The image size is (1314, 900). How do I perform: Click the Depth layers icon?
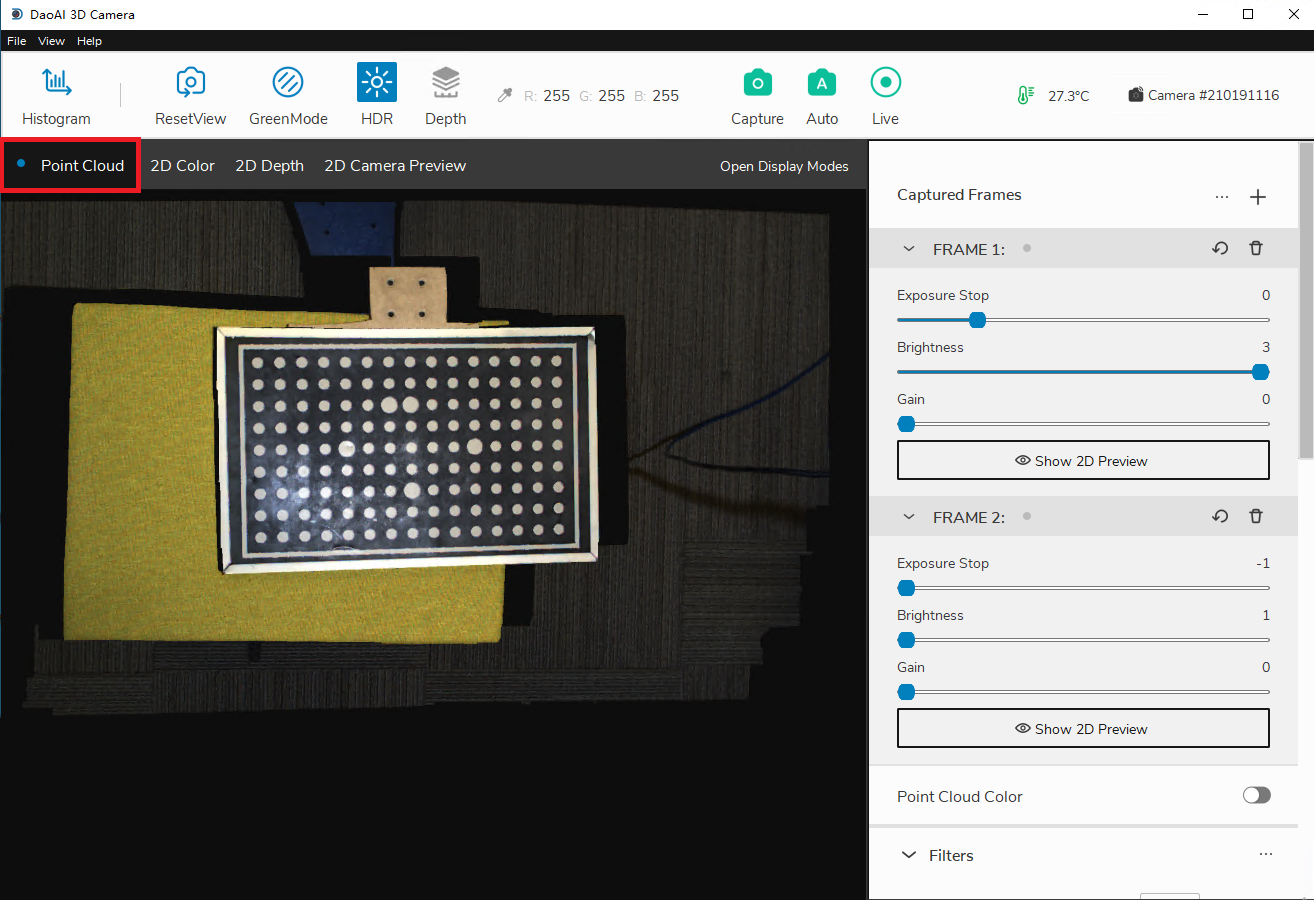(445, 83)
